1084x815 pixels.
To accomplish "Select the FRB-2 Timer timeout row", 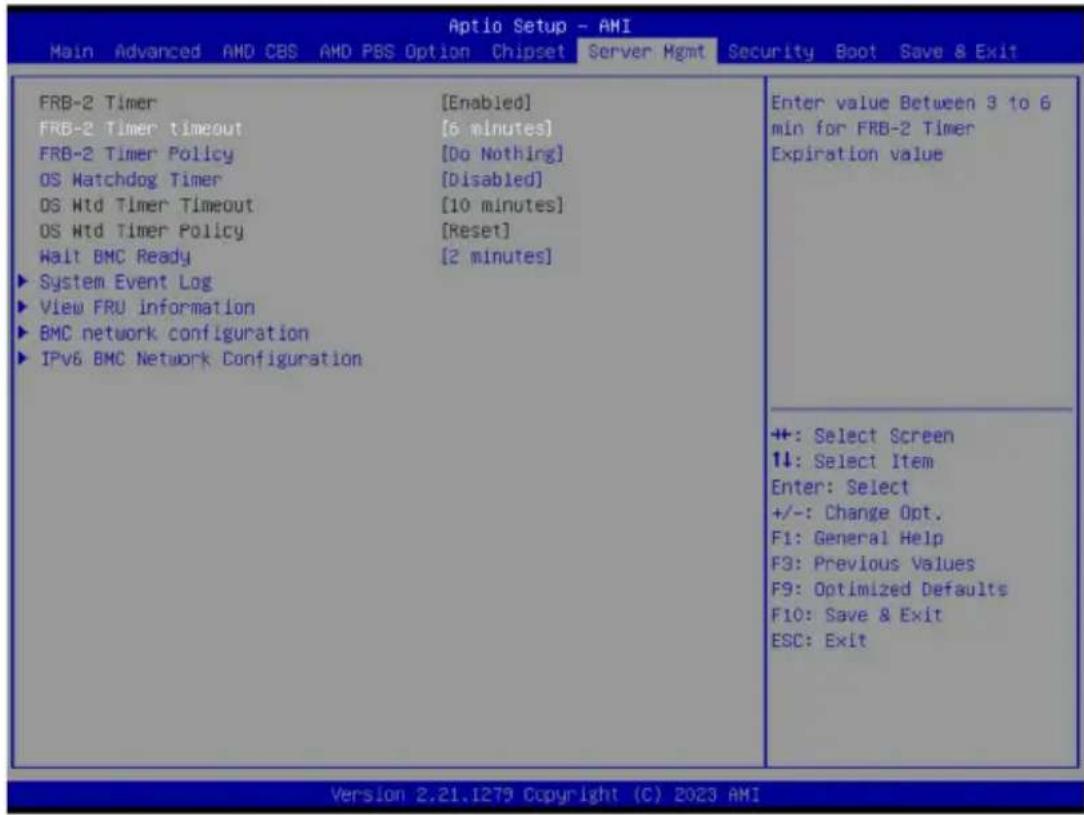I will [296, 129].
